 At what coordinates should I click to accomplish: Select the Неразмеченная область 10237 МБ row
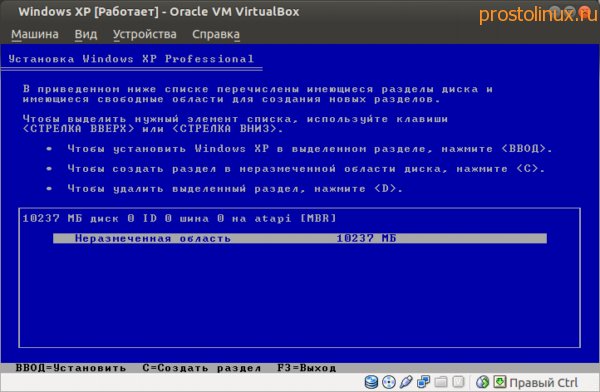click(300, 238)
